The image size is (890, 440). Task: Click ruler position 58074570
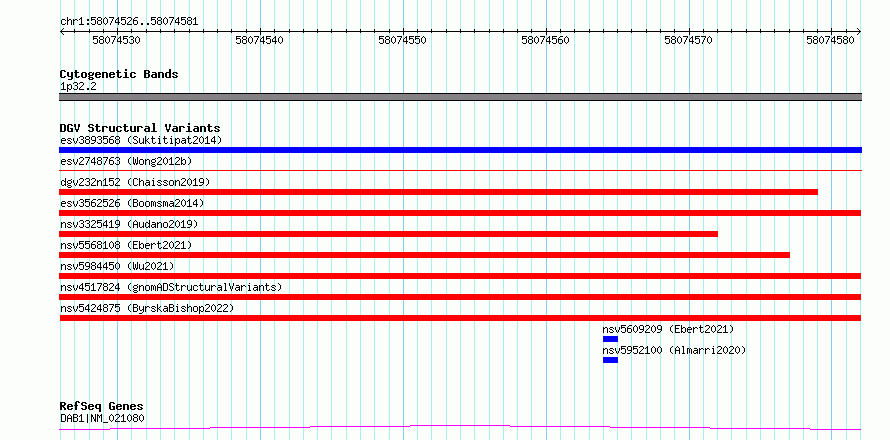tap(689, 41)
